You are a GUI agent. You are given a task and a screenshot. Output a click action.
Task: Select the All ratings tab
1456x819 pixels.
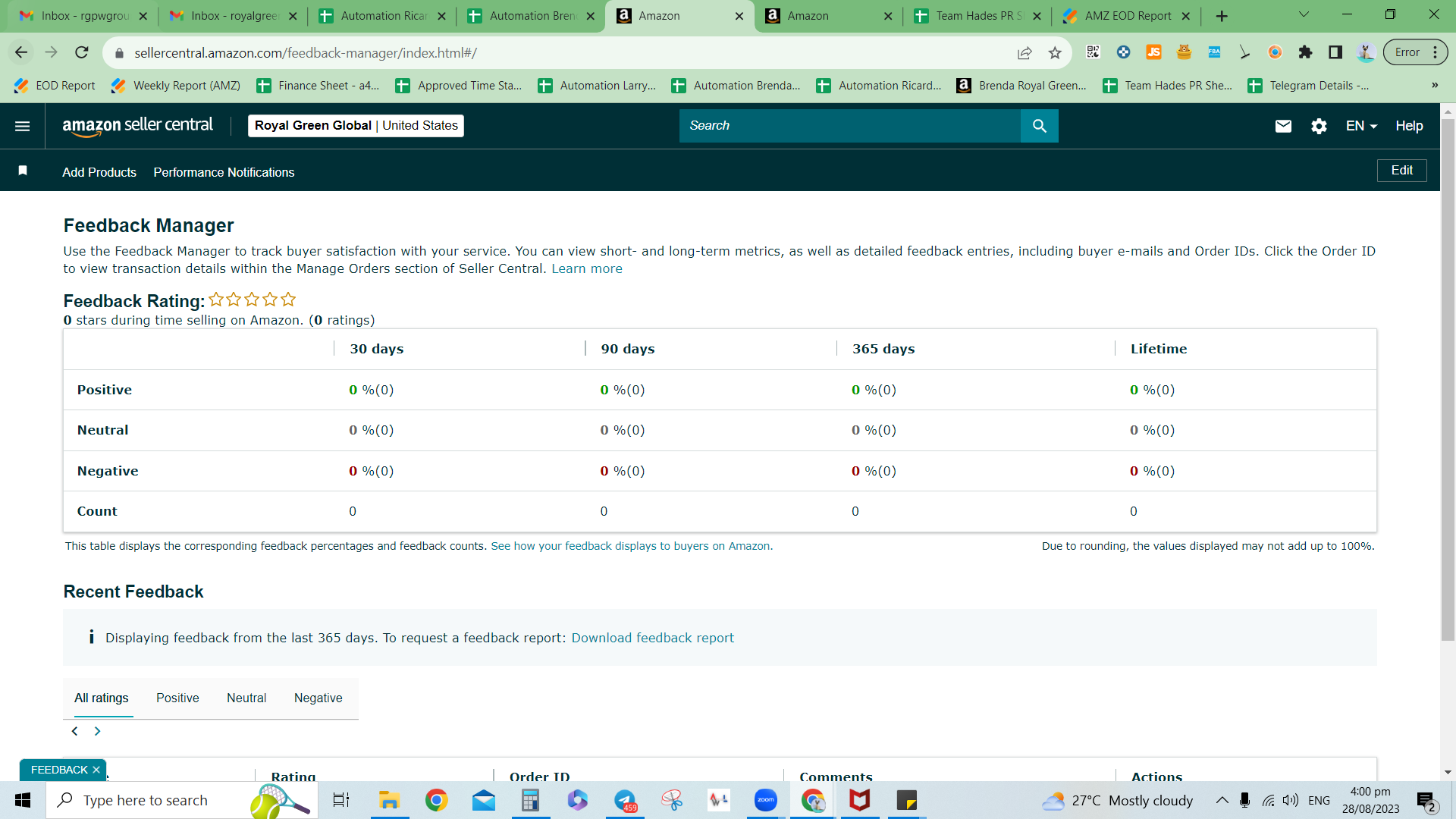[102, 698]
